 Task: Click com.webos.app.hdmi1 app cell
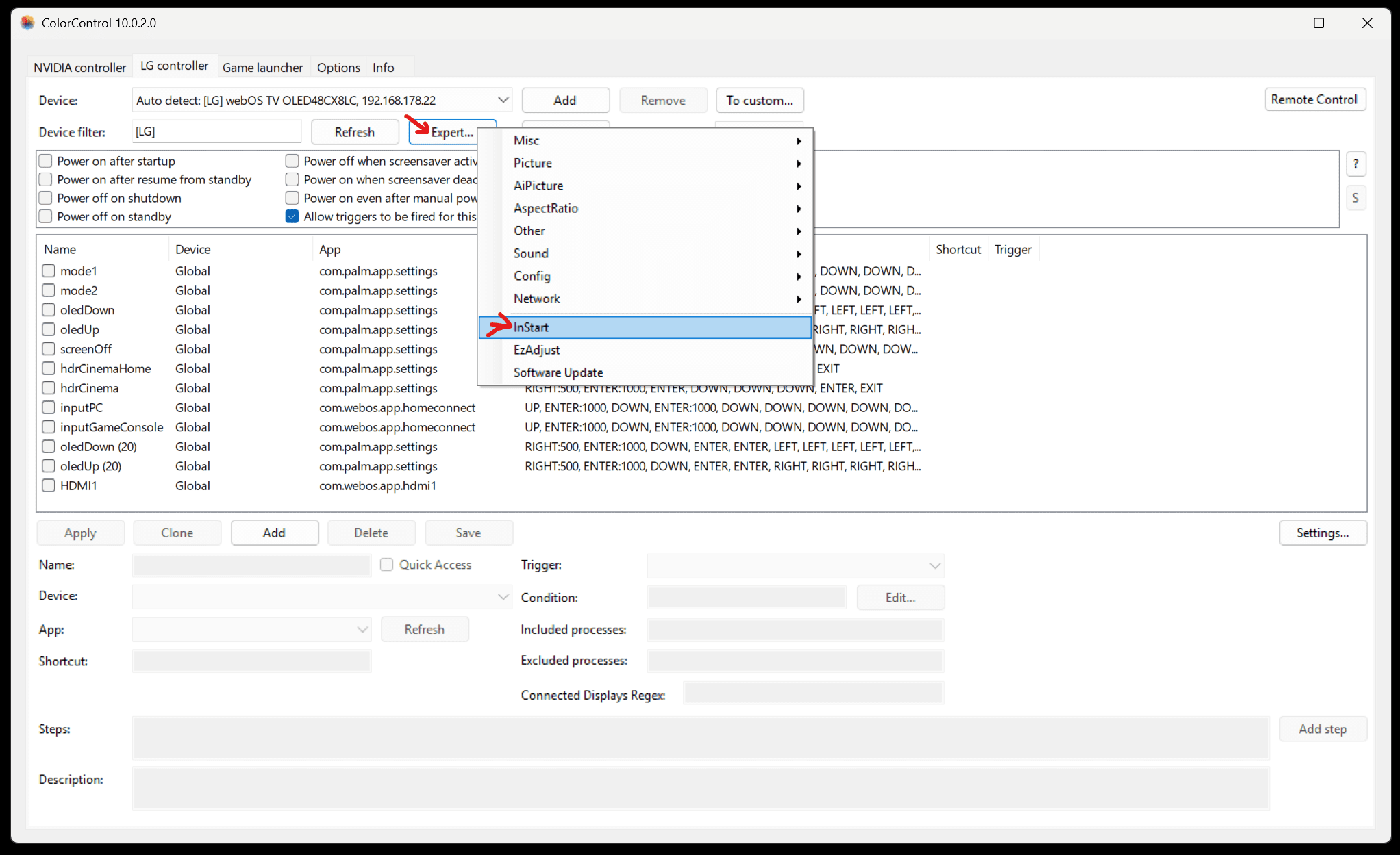(x=377, y=485)
